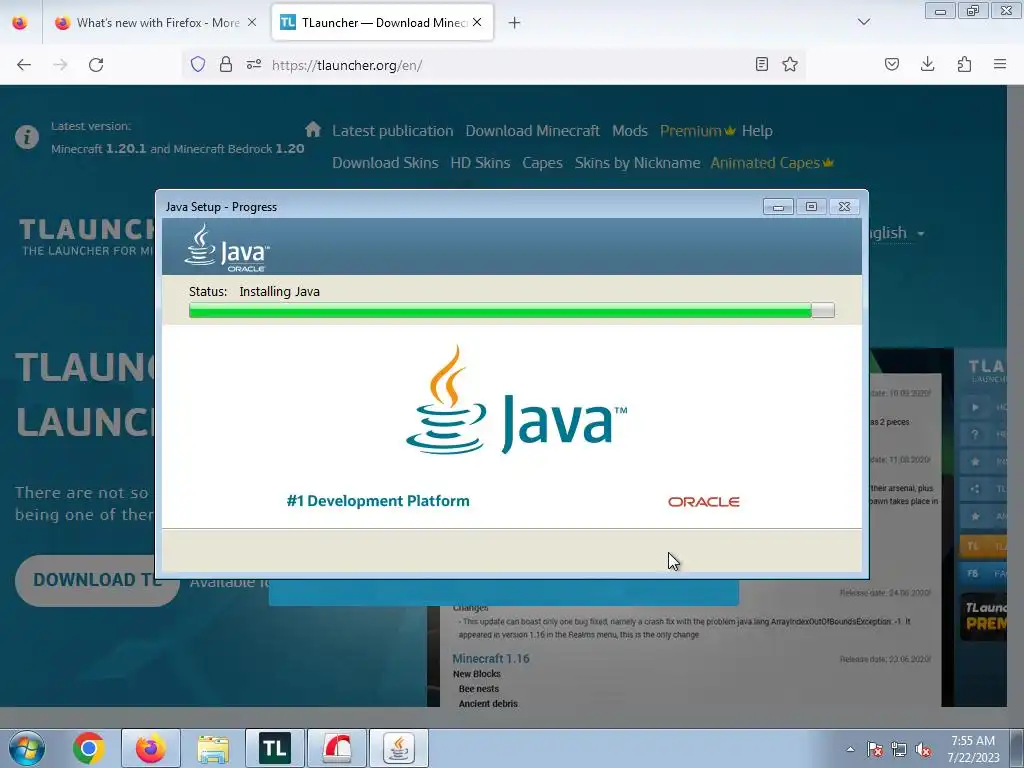Open Latest publication menu link
The width and height of the screenshot is (1024, 768).
pos(392,131)
